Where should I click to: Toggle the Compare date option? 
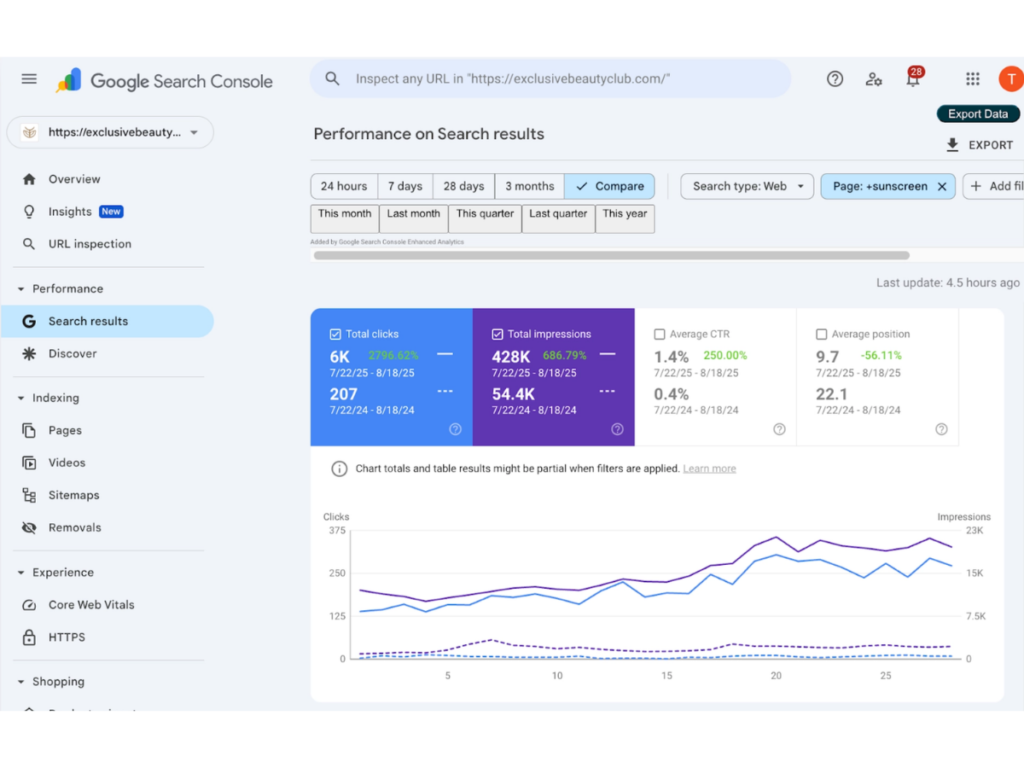coord(609,186)
